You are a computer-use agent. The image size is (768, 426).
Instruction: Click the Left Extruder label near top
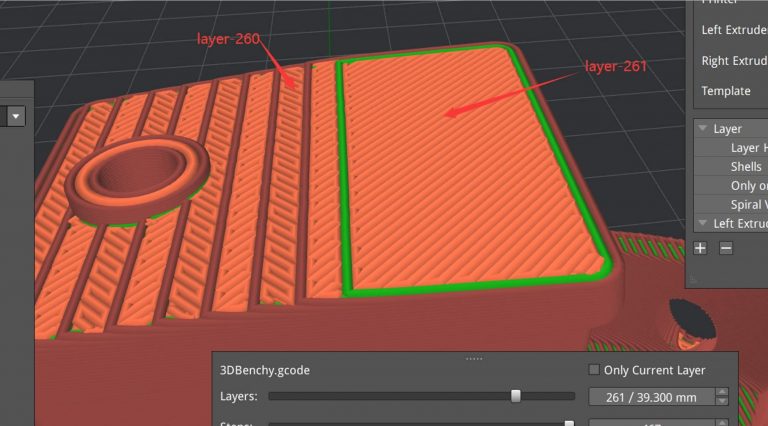pos(734,30)
